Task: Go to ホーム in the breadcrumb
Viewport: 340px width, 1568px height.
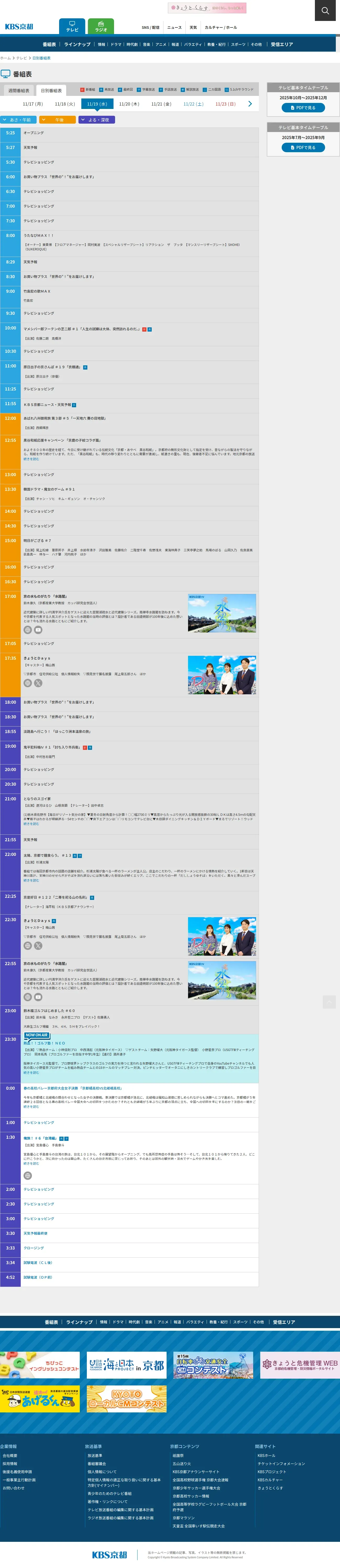Action: tap(5, 58)
